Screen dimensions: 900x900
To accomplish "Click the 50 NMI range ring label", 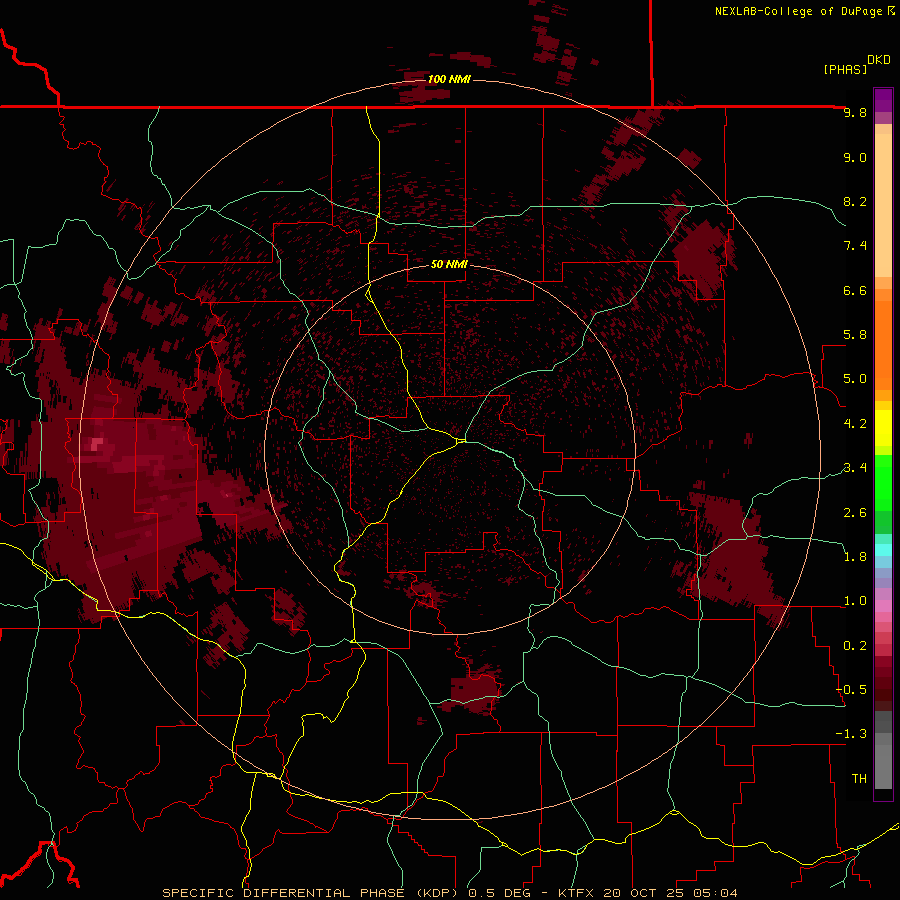I will click(x=449, y=264).
